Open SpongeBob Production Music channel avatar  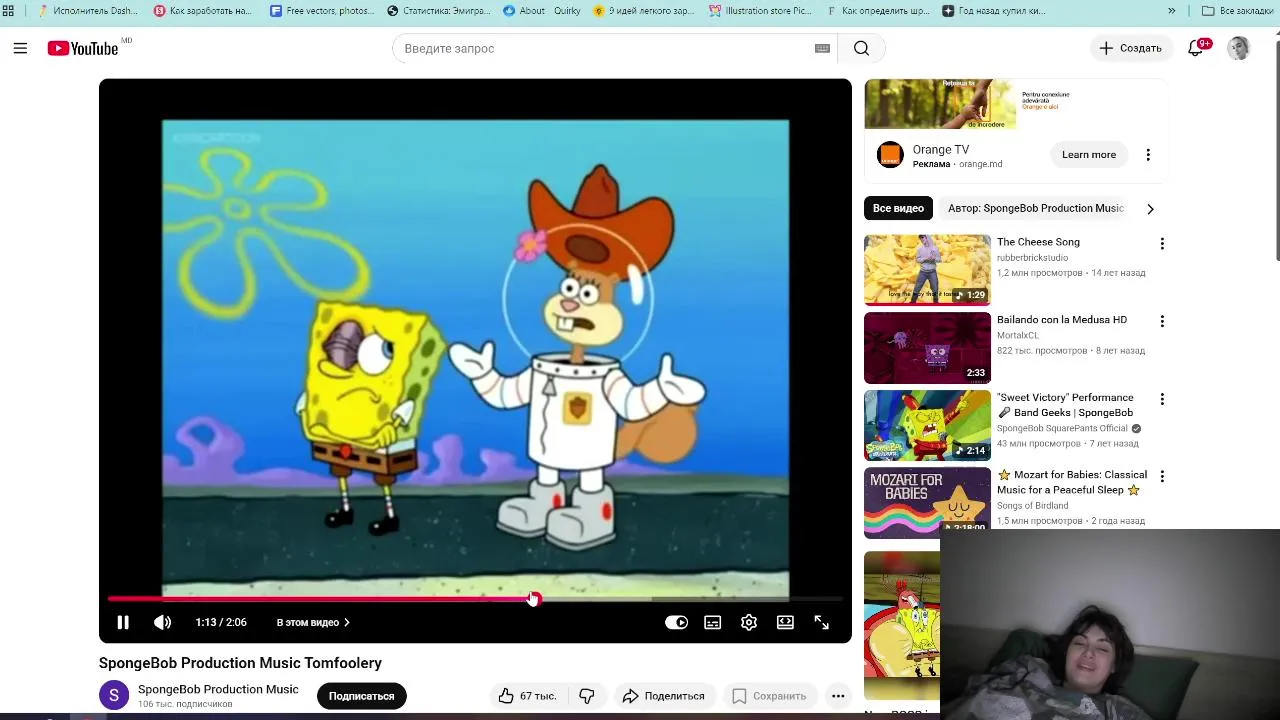(x=114, y=695)
